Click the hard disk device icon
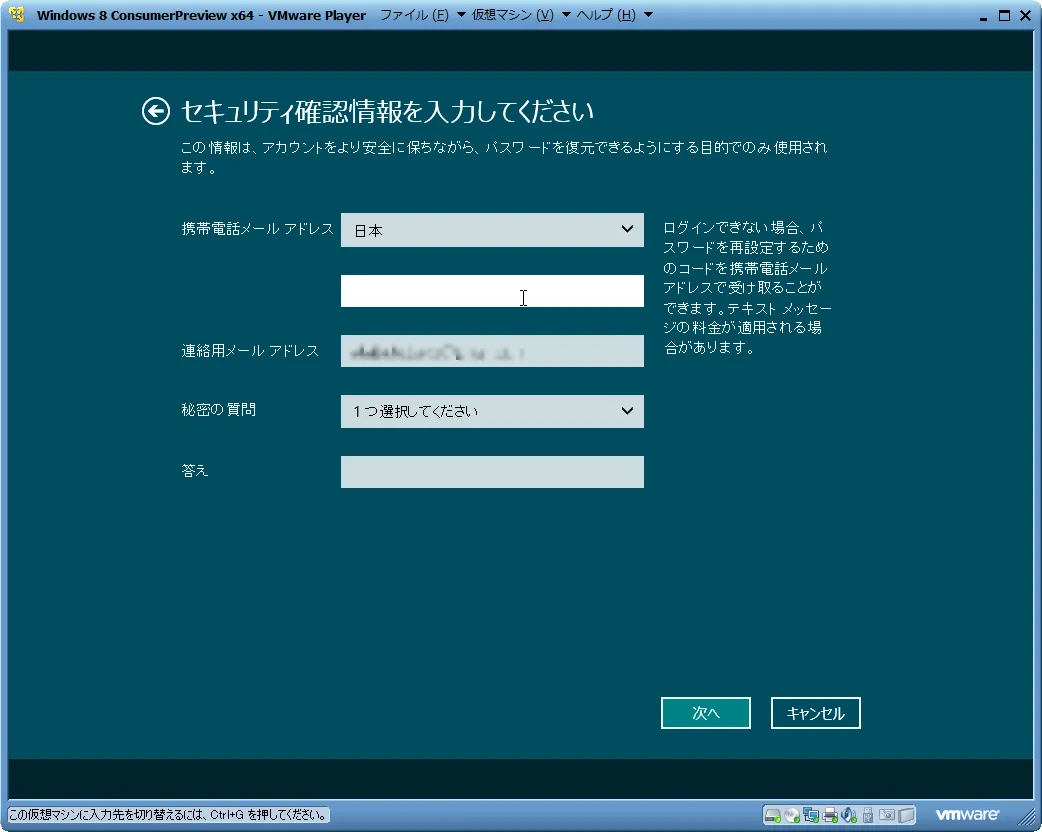 tap(773, 814)
